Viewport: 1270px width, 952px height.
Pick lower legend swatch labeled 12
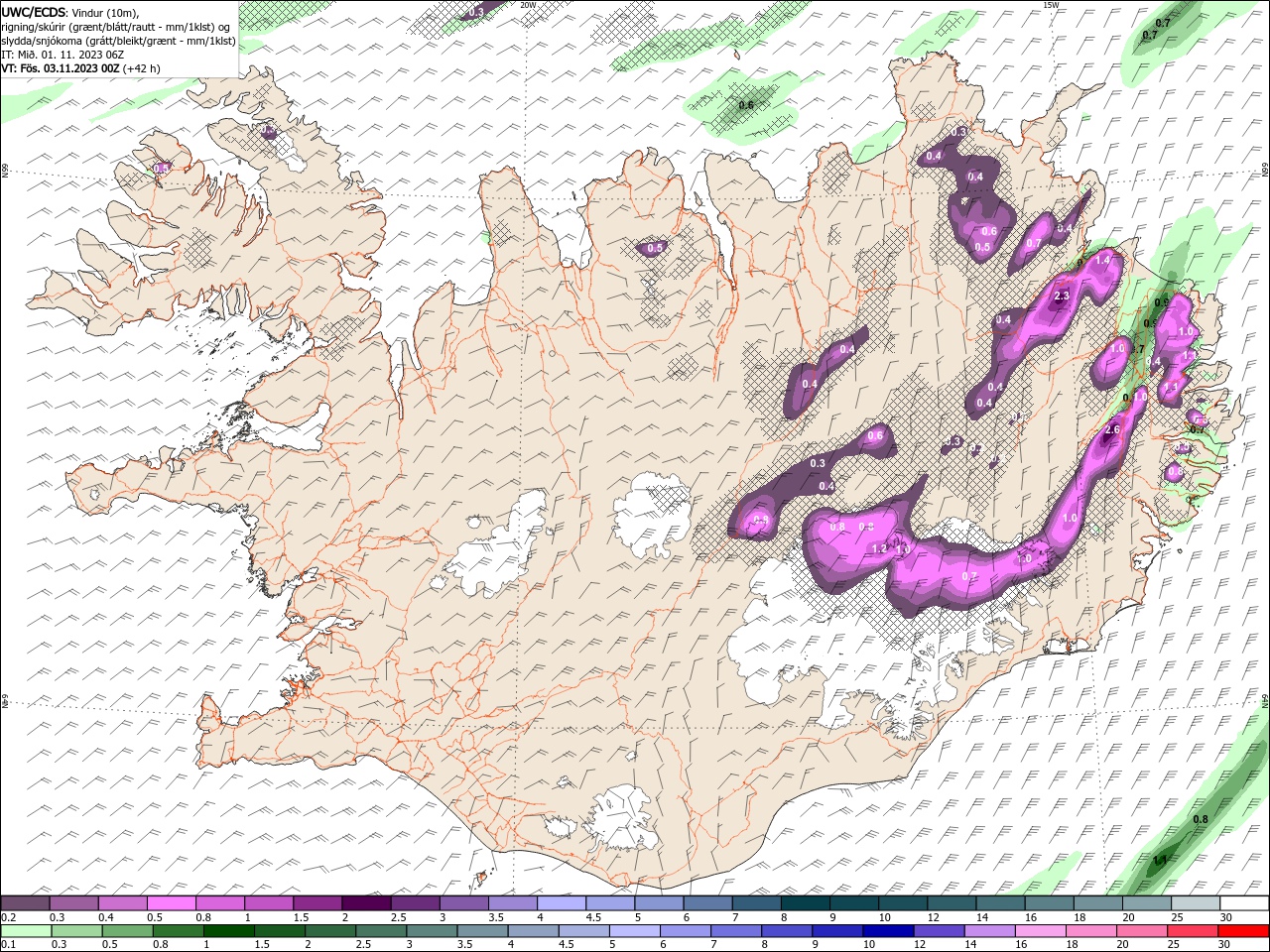(938, 931)
